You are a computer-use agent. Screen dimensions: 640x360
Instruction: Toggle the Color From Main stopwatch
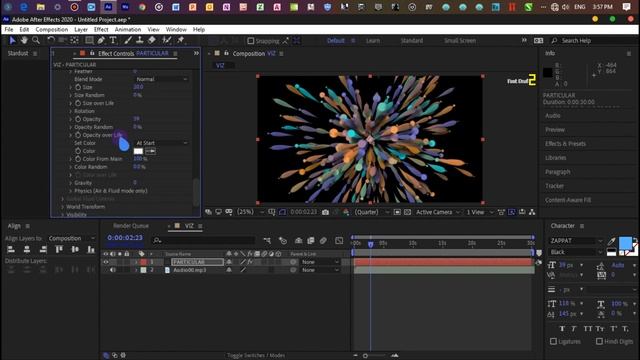tap(78, 159)
